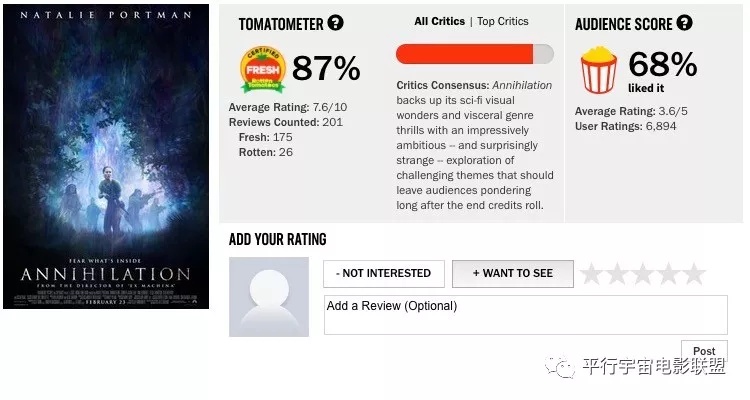Click the Audience Score help question mark icon

[684, 22]
